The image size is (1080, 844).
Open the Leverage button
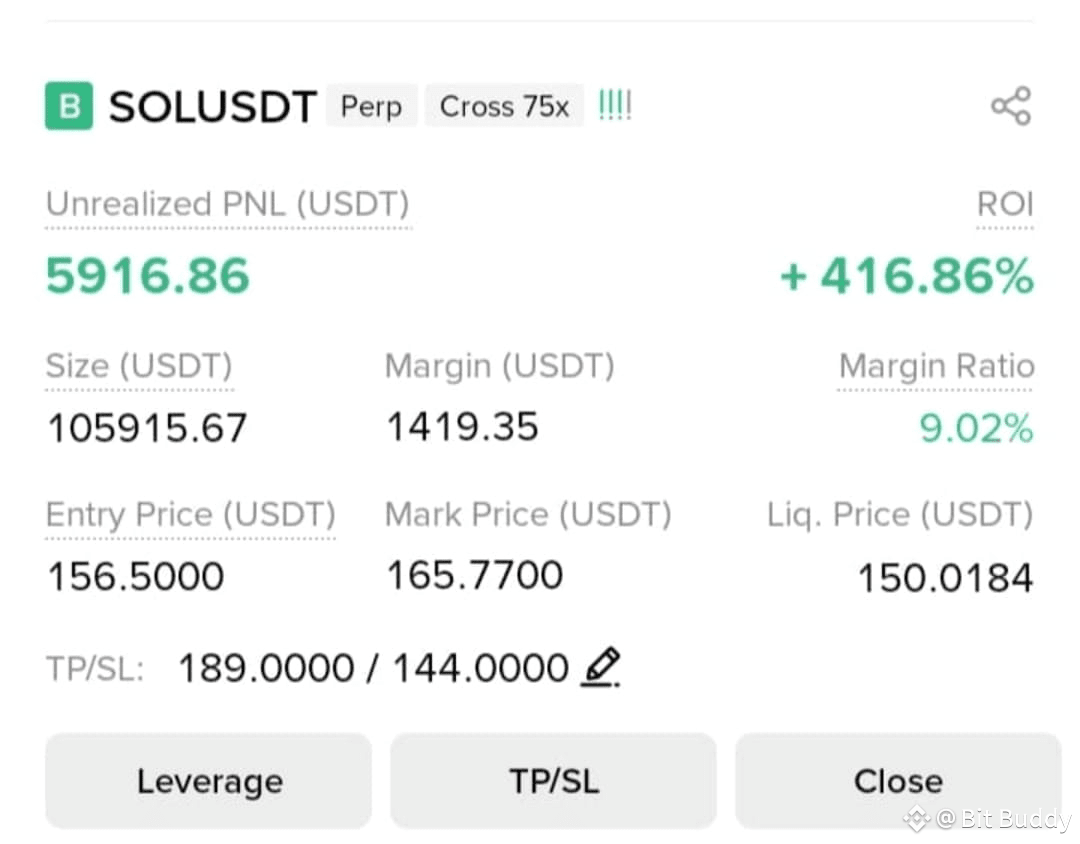[x=209, y=781]
